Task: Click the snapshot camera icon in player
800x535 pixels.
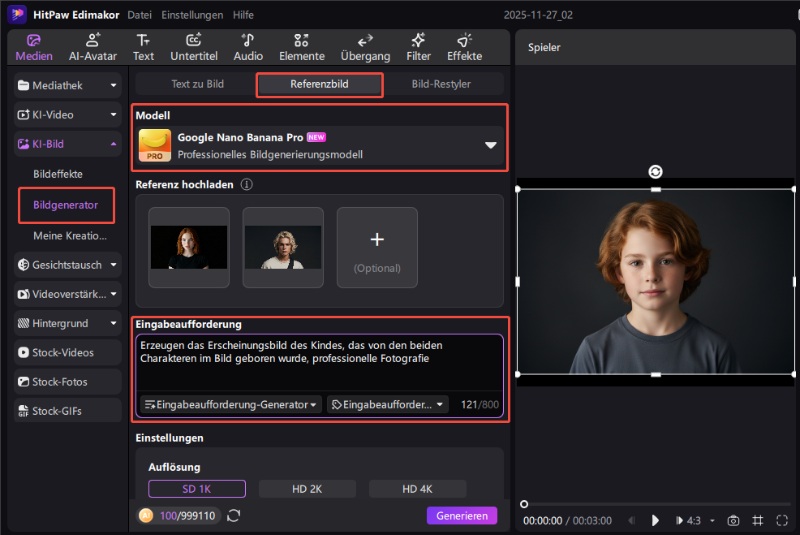Action: point(733,520)
